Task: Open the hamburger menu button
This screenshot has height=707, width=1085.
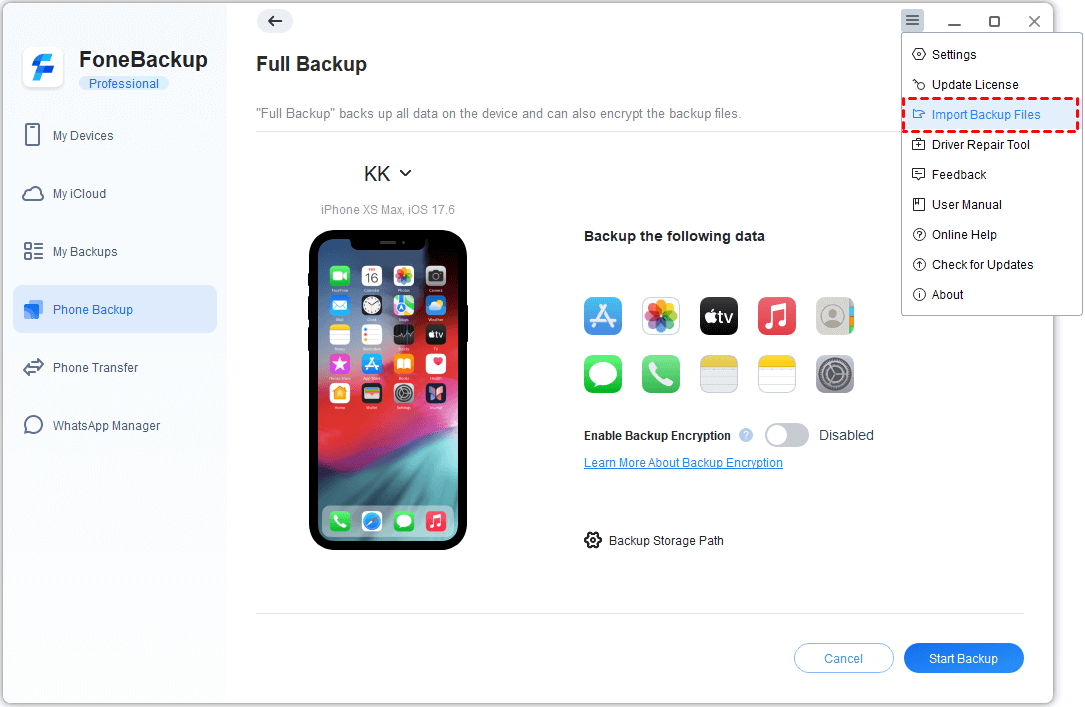Action: [x=913, y=21]
